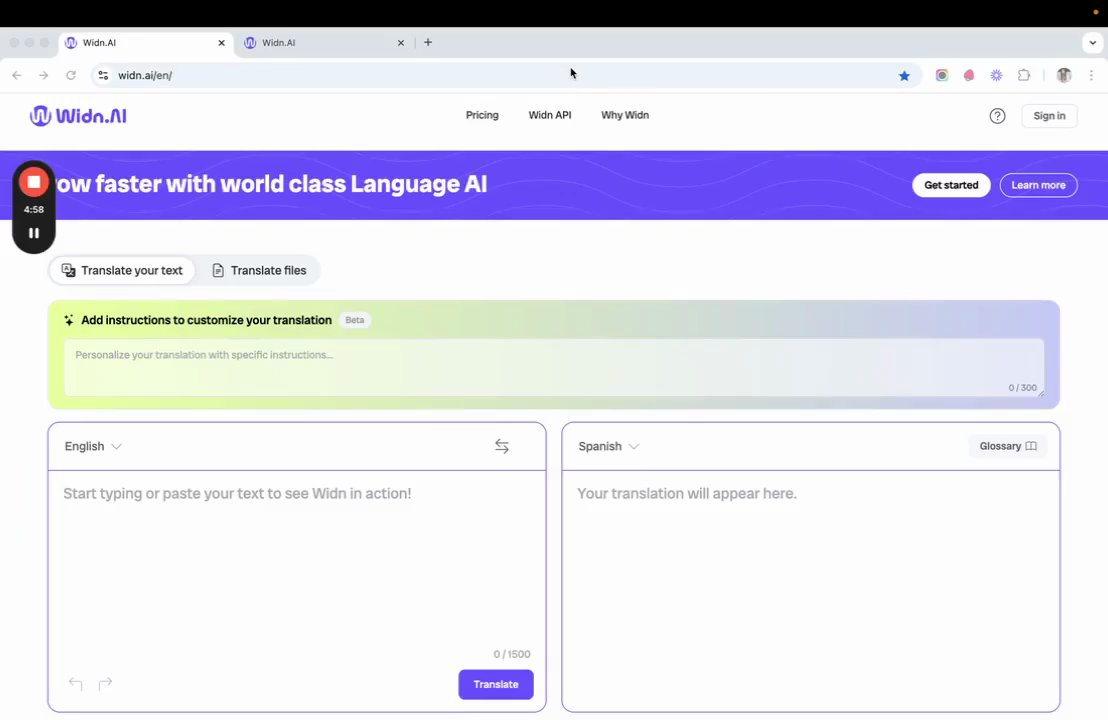
Task: Swap source and target languages
Action: [x=502, y=447]
